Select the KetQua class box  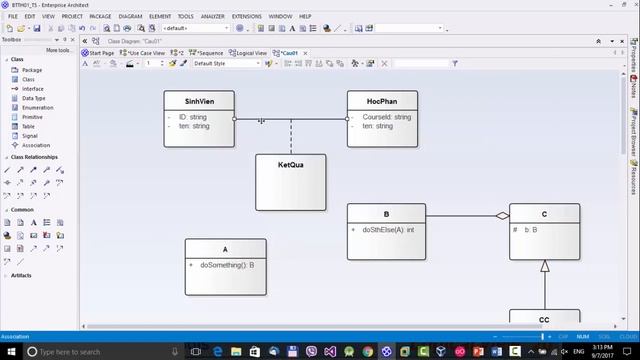click(x=291, y=182)
